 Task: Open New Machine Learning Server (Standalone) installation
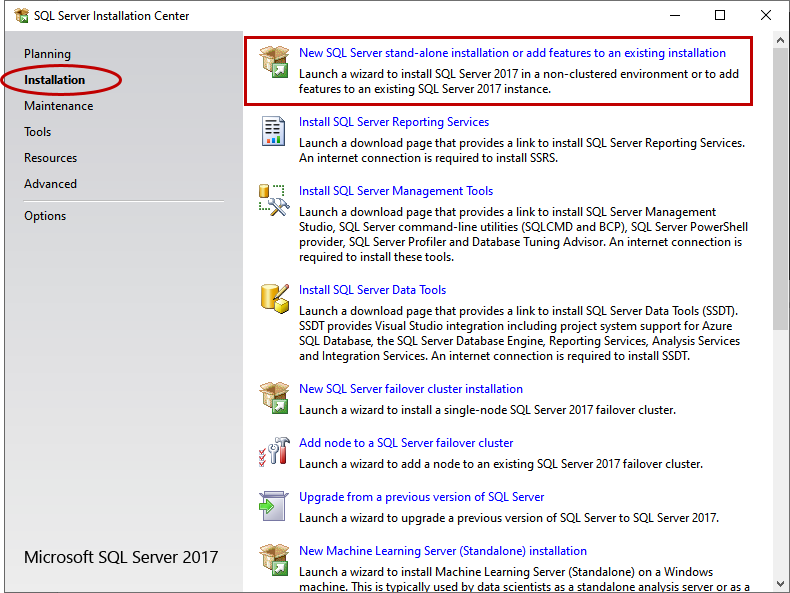tap(443, 551)
